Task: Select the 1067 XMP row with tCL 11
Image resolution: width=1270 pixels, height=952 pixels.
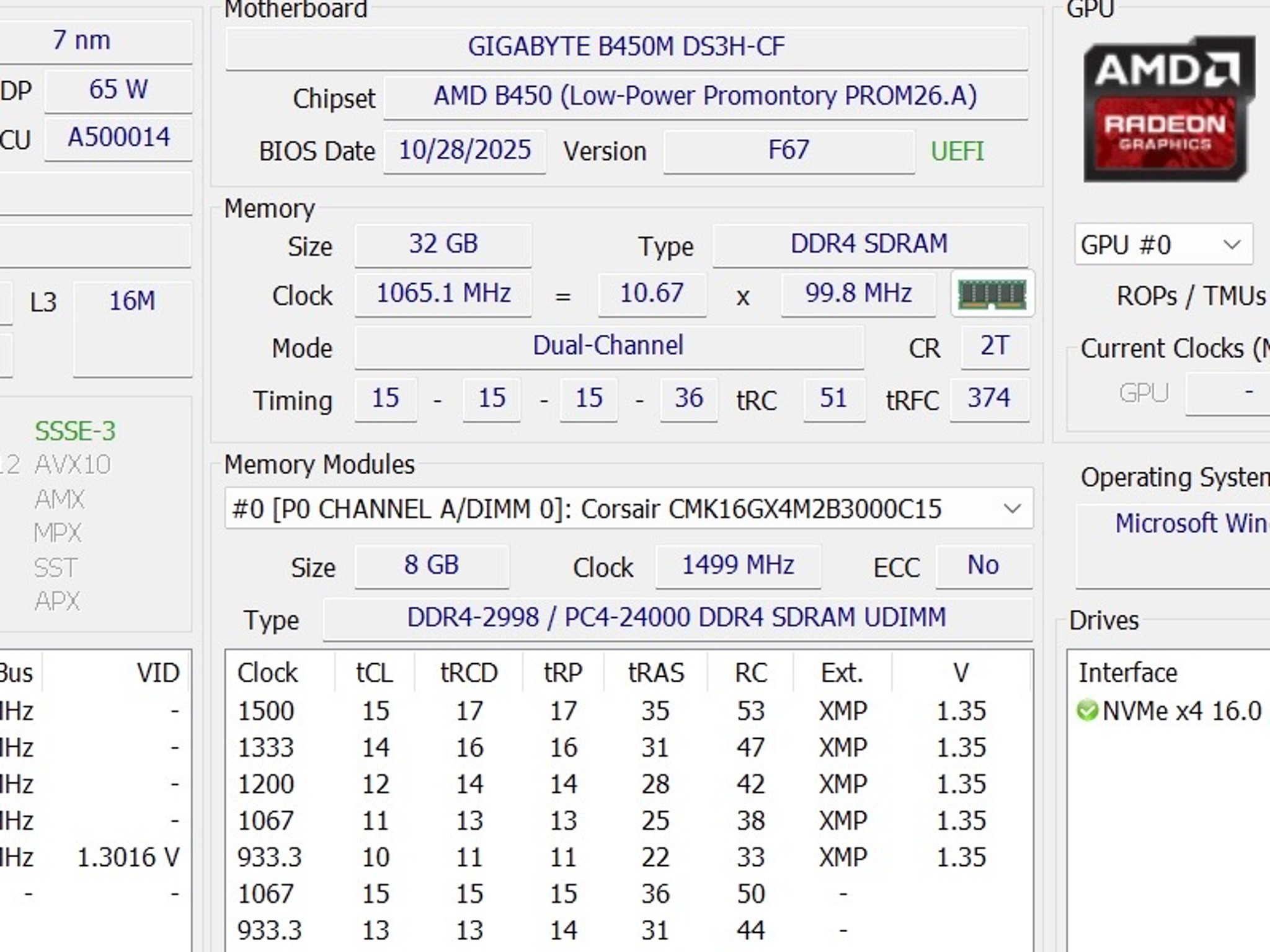Action: (x=629, y=821)
